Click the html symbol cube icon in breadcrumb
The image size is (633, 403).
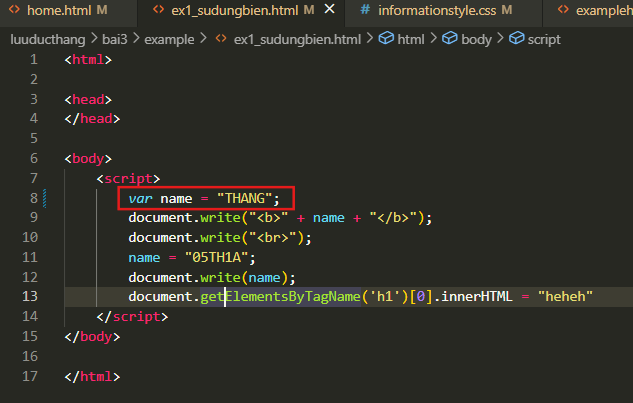[x=386, y=39]
